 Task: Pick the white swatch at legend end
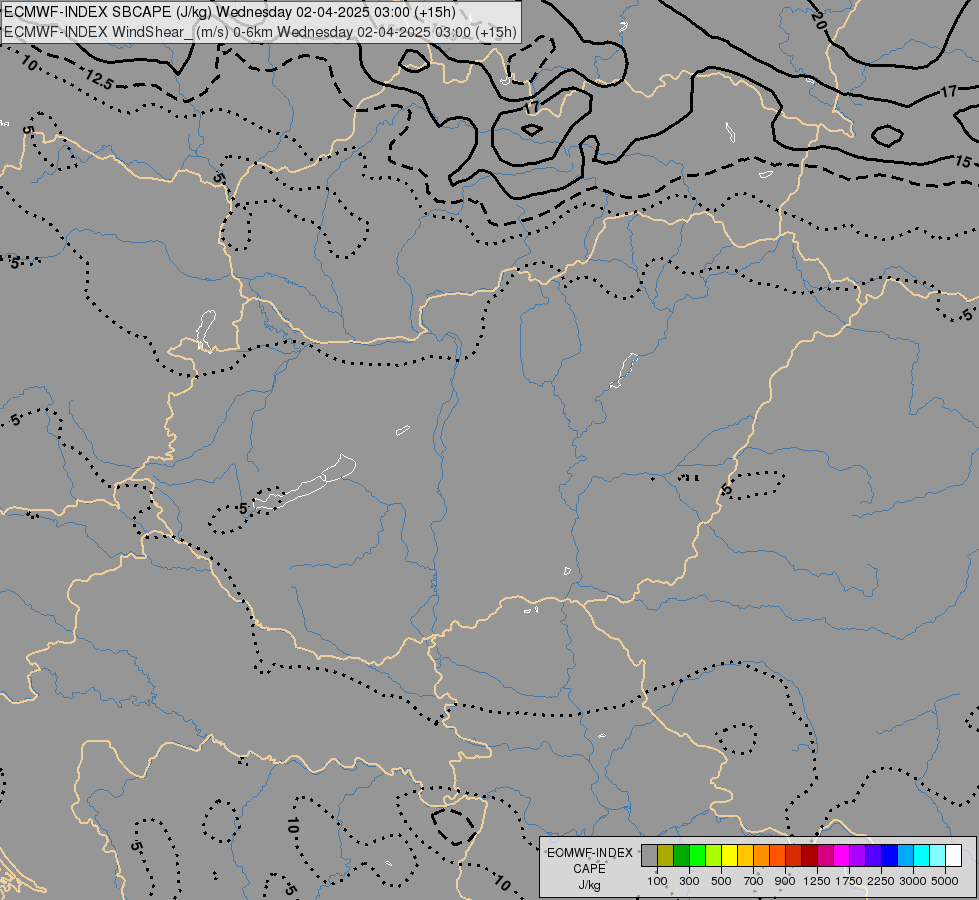954,855
